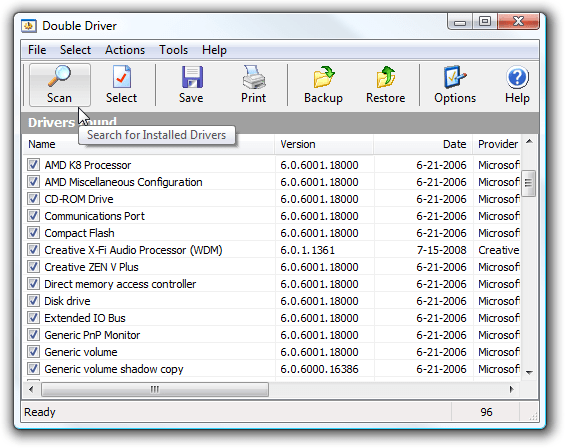The image size is (565, 448).
Task: Sort by the Name column header
Action: (149, 144)
